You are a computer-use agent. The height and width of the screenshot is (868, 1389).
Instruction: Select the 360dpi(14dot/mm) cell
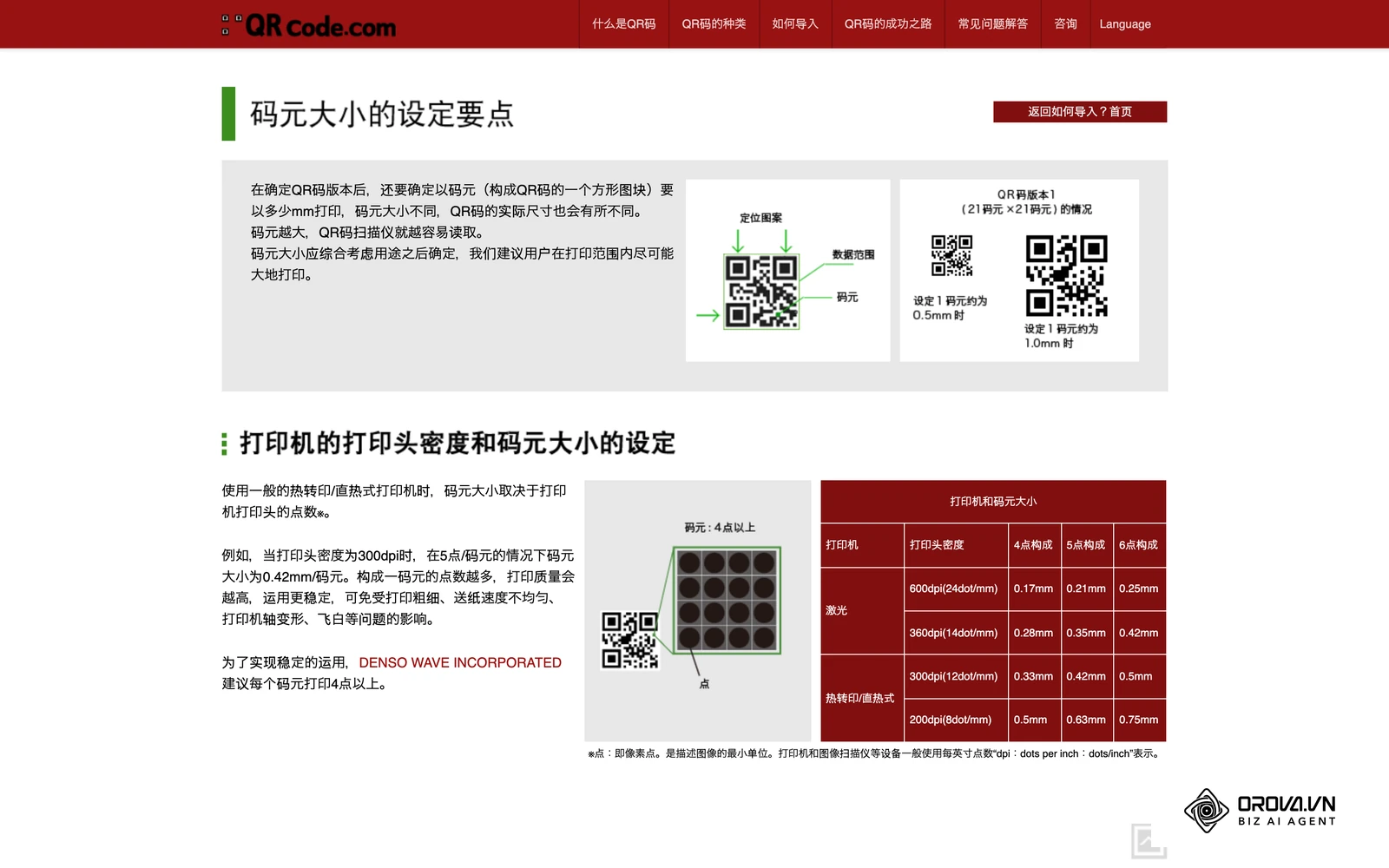click(x=956, y=633)
